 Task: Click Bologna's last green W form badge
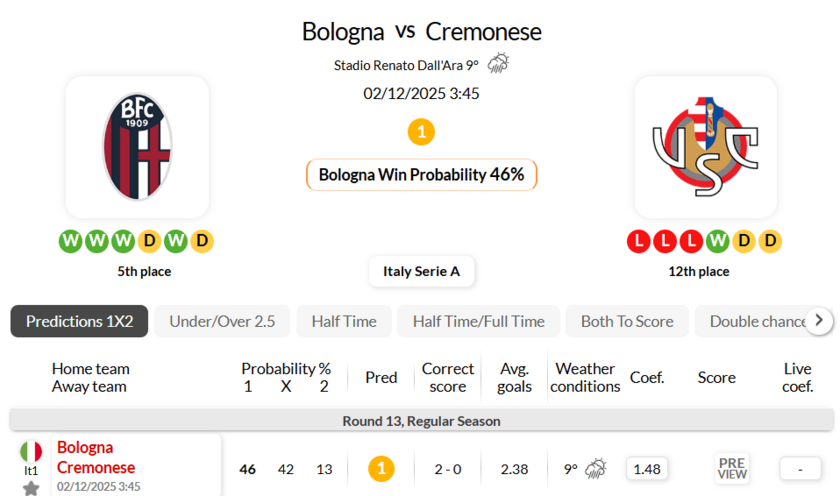tap(175, 241)
